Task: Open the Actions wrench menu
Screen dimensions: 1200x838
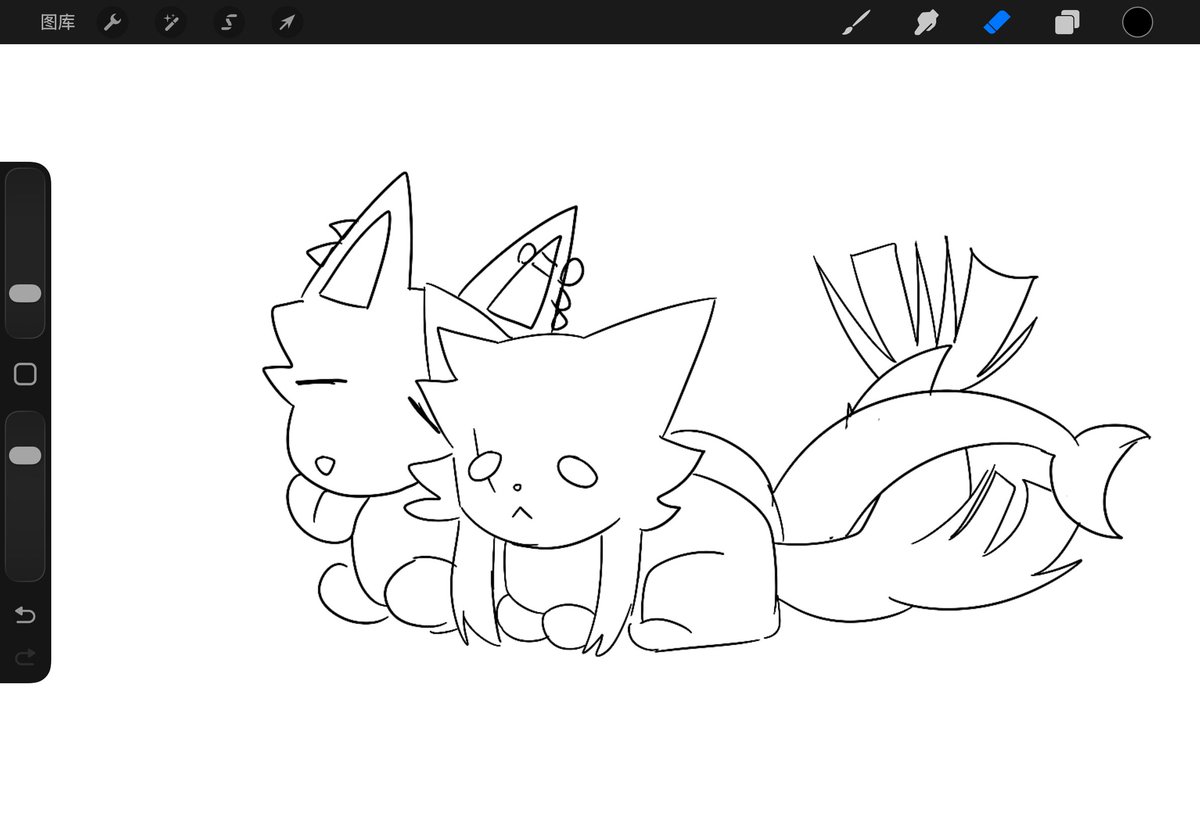Action: coord(113,22)
